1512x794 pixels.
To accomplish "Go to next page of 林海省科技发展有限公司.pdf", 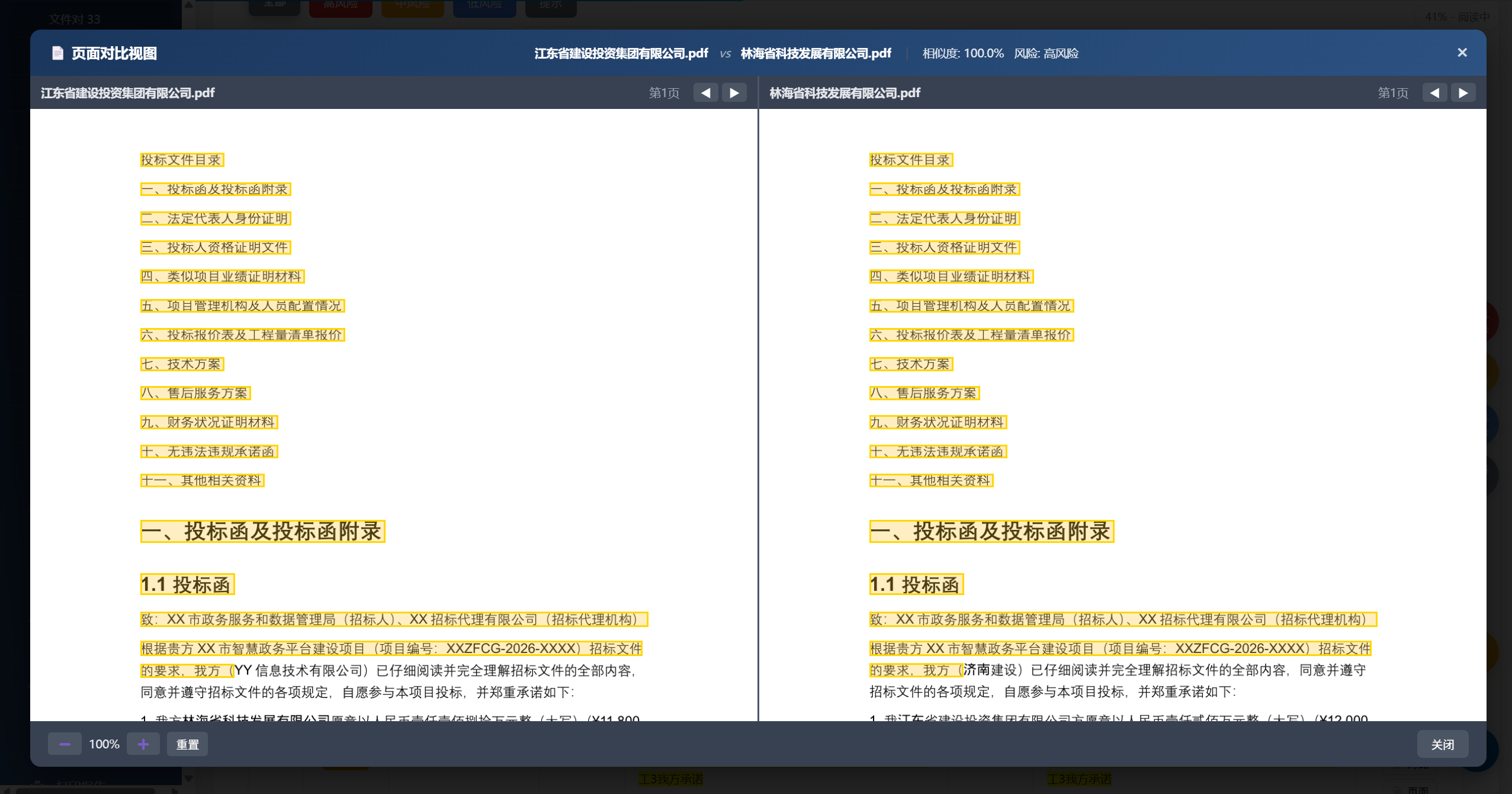I will click(x=1463, y=92).
